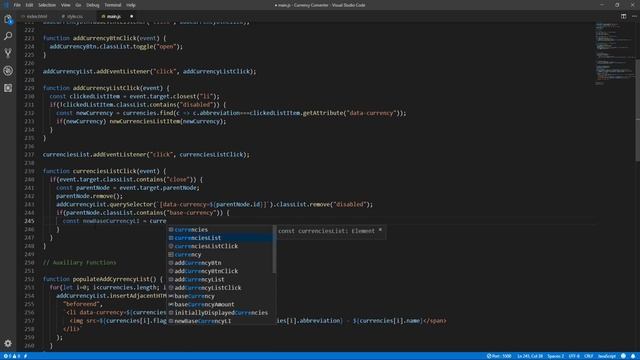Choose 'addCurrencyBtnClick' autocomplete suggestion
Viewport: 640px width, 360px height.
[220, 271]
